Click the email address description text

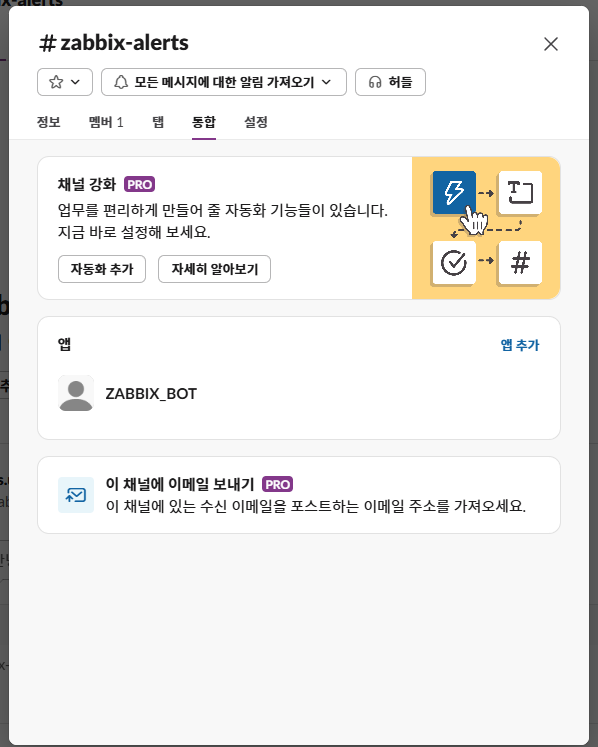316,506
